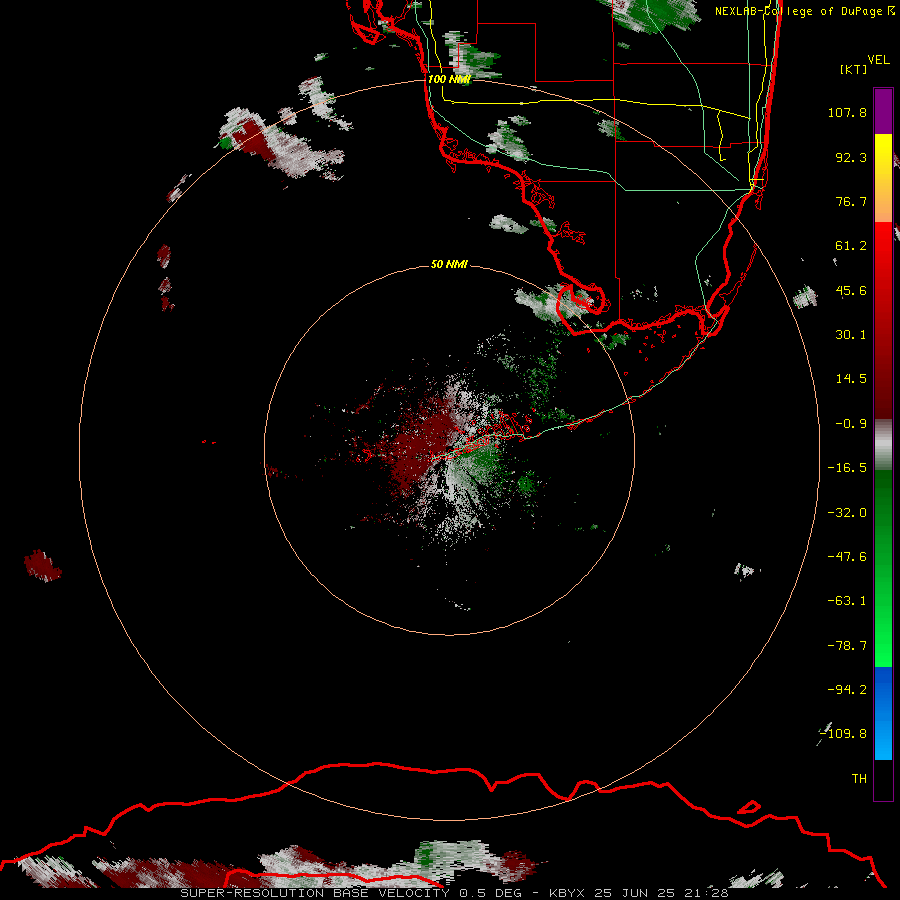
Task: Click the green segment of velocity color bar
Action: coord(883,568)
